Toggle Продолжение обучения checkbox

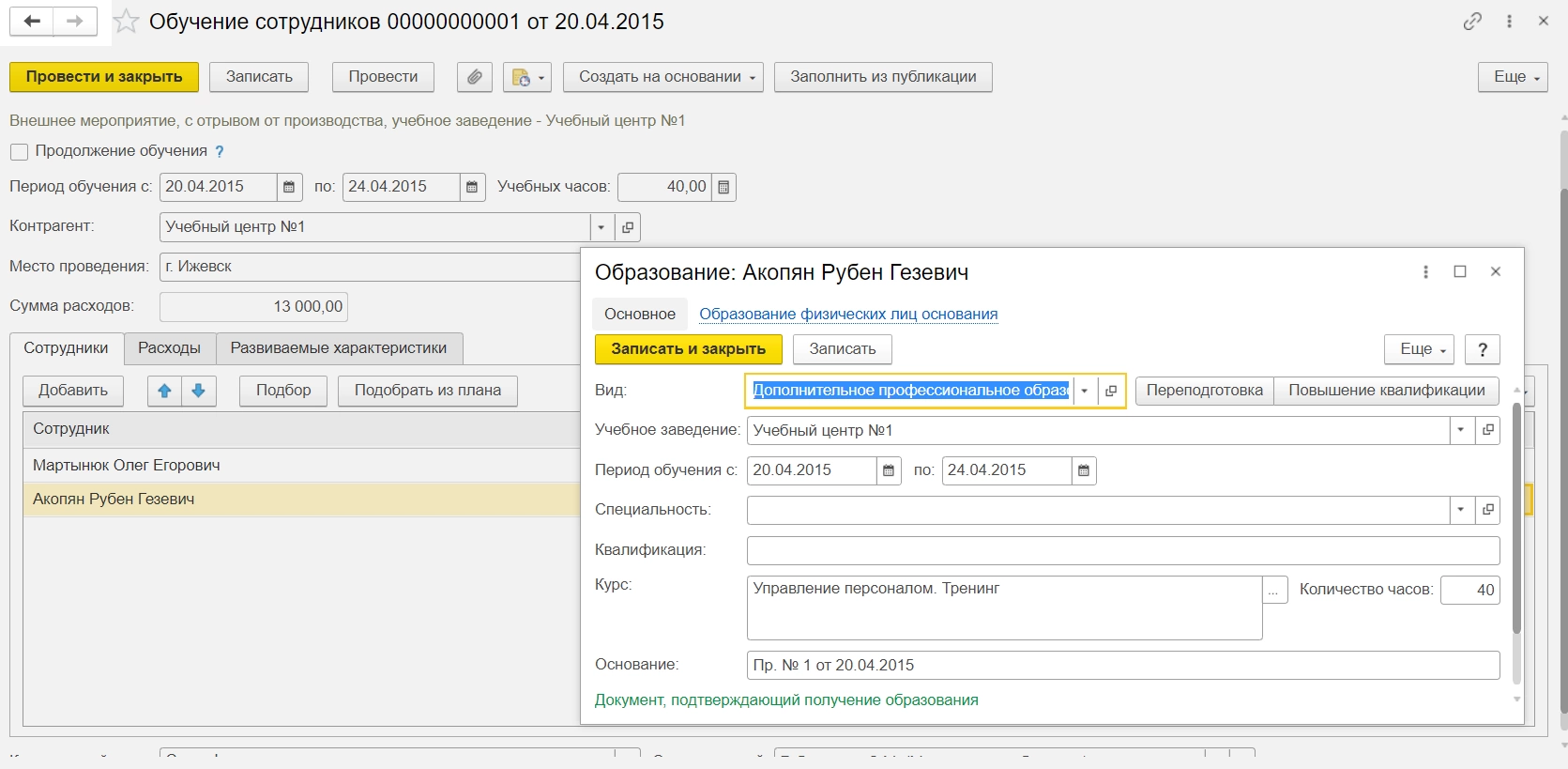coord(19,151)
